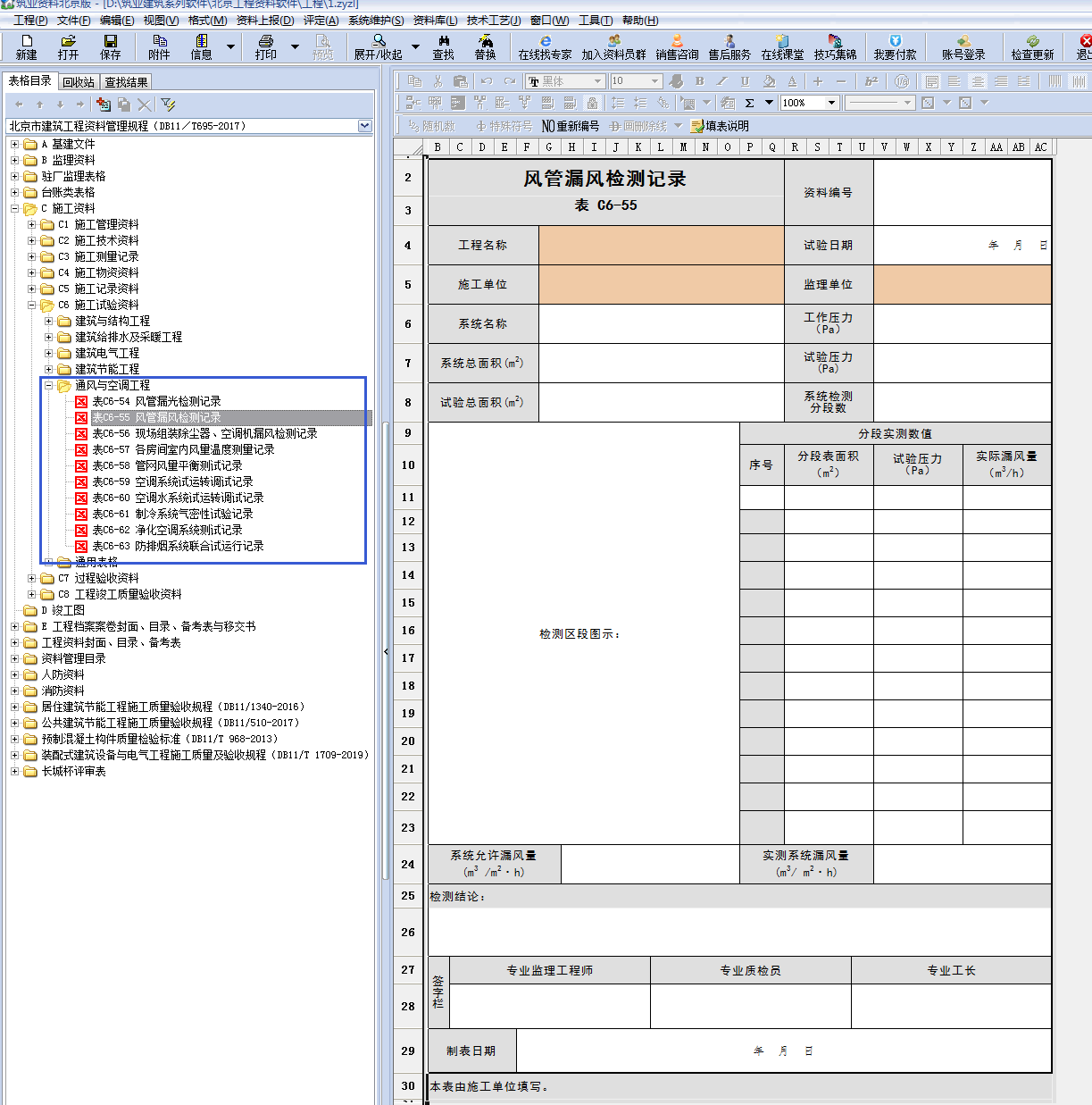Click 账号登录 account login icon

[963, 46]
